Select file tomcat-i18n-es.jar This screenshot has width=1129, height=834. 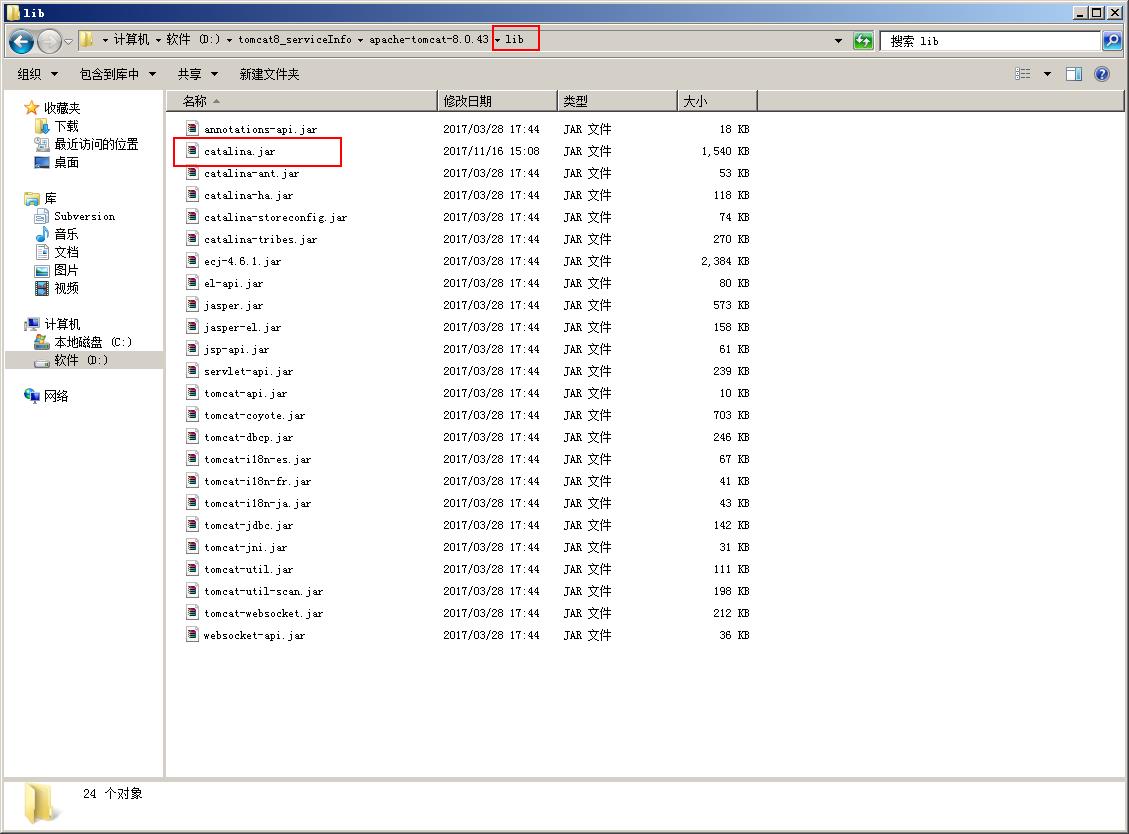[x=258, y=459]
